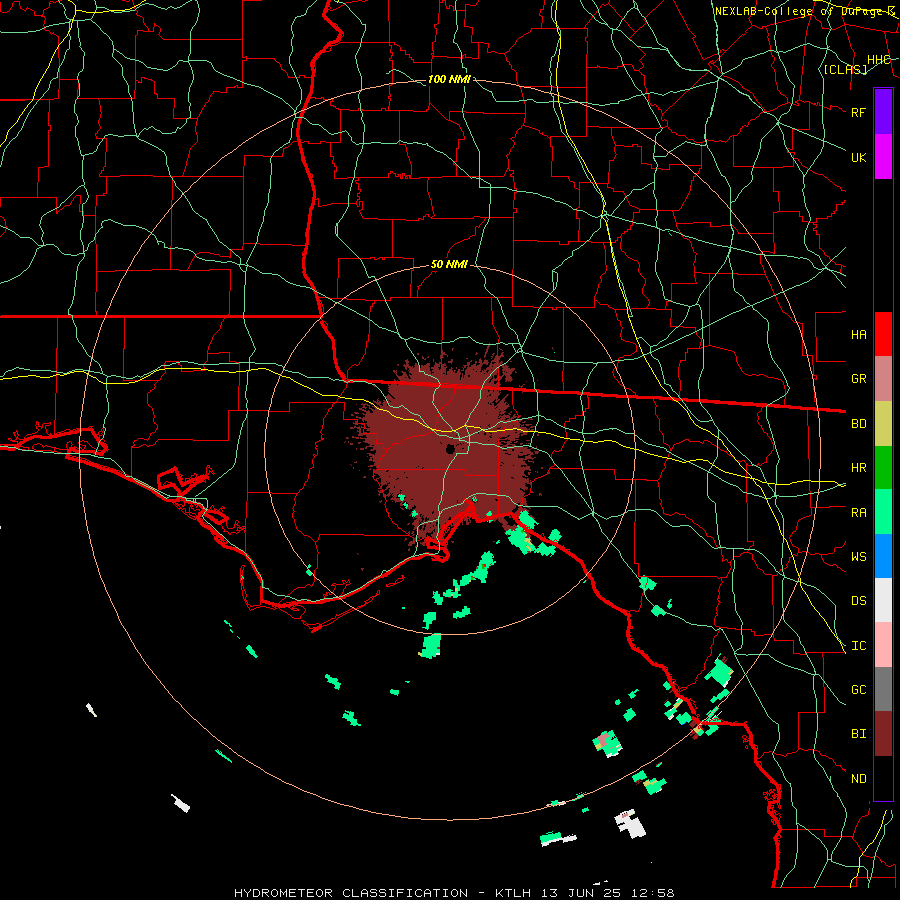Click the GC legend label
The height and width of the screenshot is (900, 900).
858,690
